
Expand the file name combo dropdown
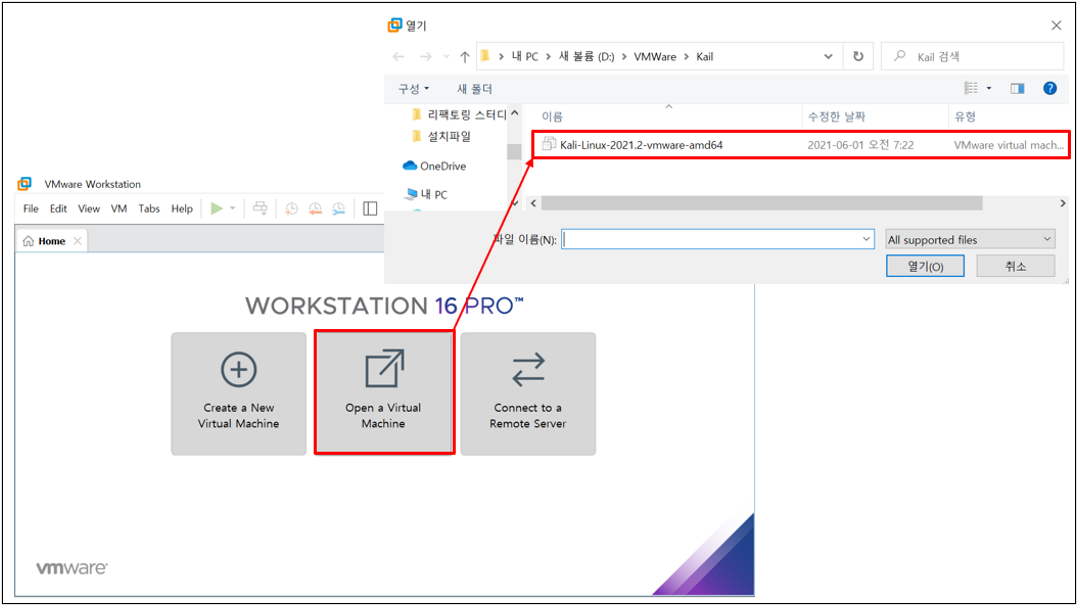point(866,239)
